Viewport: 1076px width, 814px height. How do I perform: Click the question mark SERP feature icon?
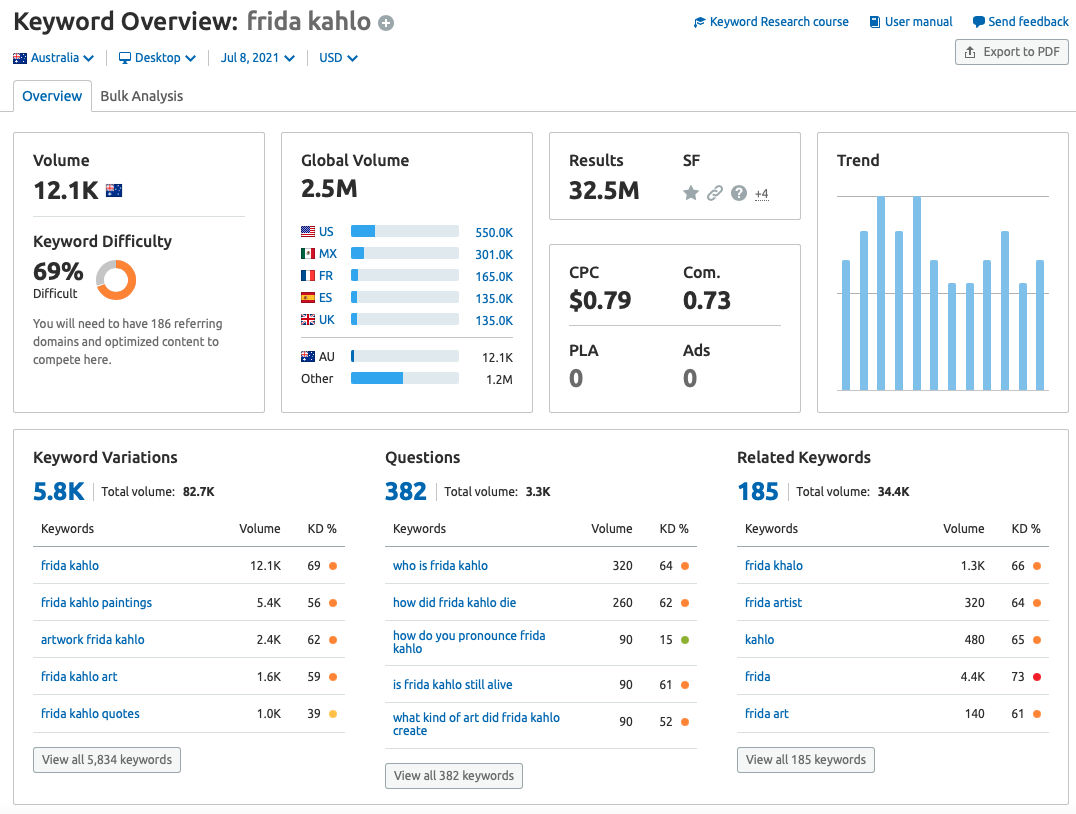pos(739,193)
